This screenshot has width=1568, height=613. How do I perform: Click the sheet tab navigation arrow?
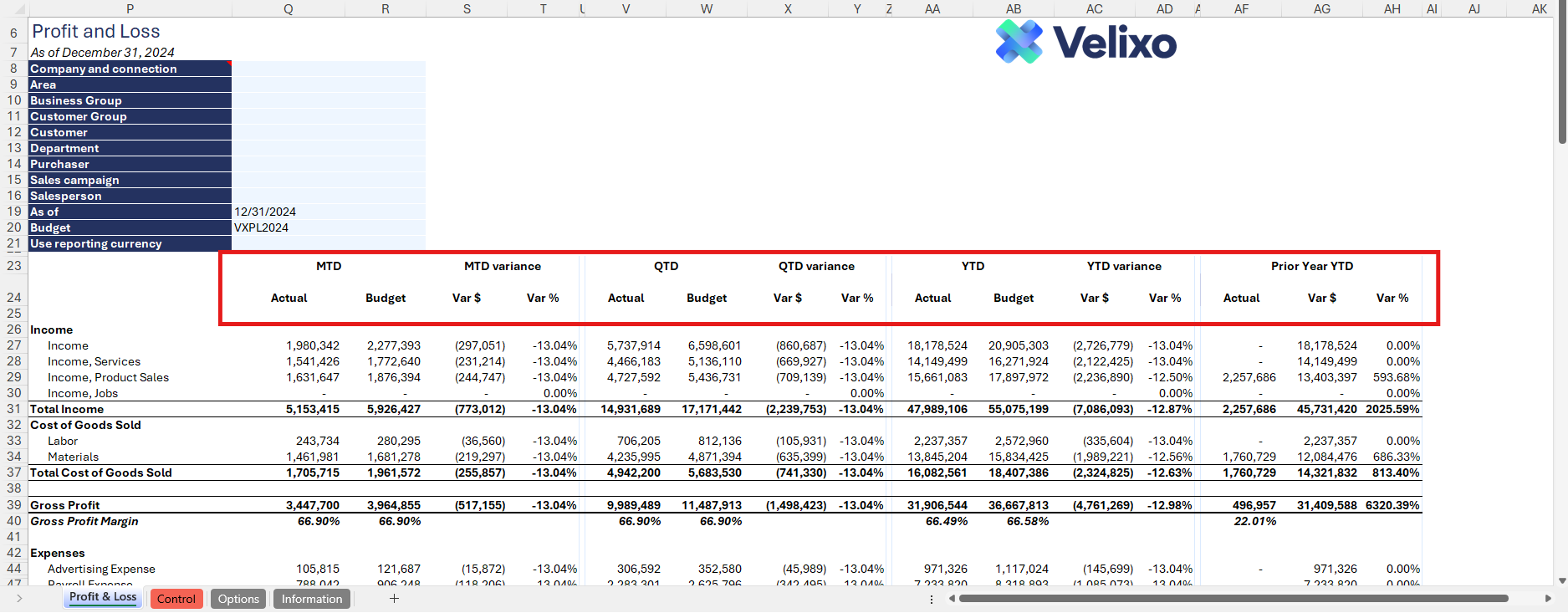pyautogui.click(x=19, y=599)
